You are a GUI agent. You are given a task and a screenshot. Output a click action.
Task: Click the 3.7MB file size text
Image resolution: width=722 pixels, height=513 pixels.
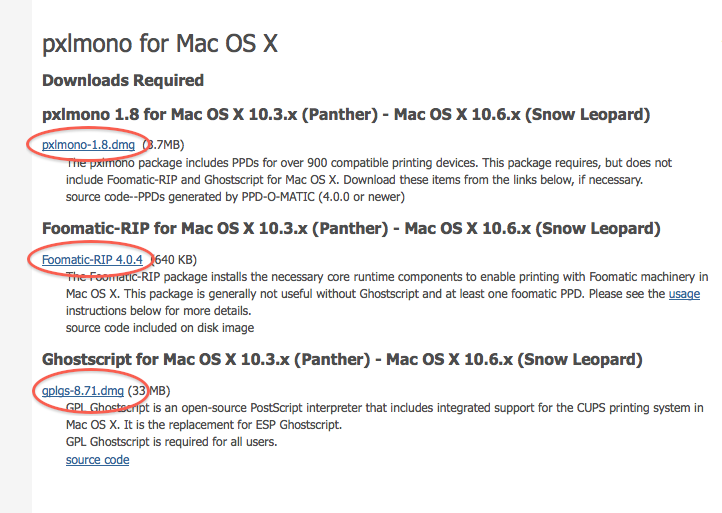[163, 145]
